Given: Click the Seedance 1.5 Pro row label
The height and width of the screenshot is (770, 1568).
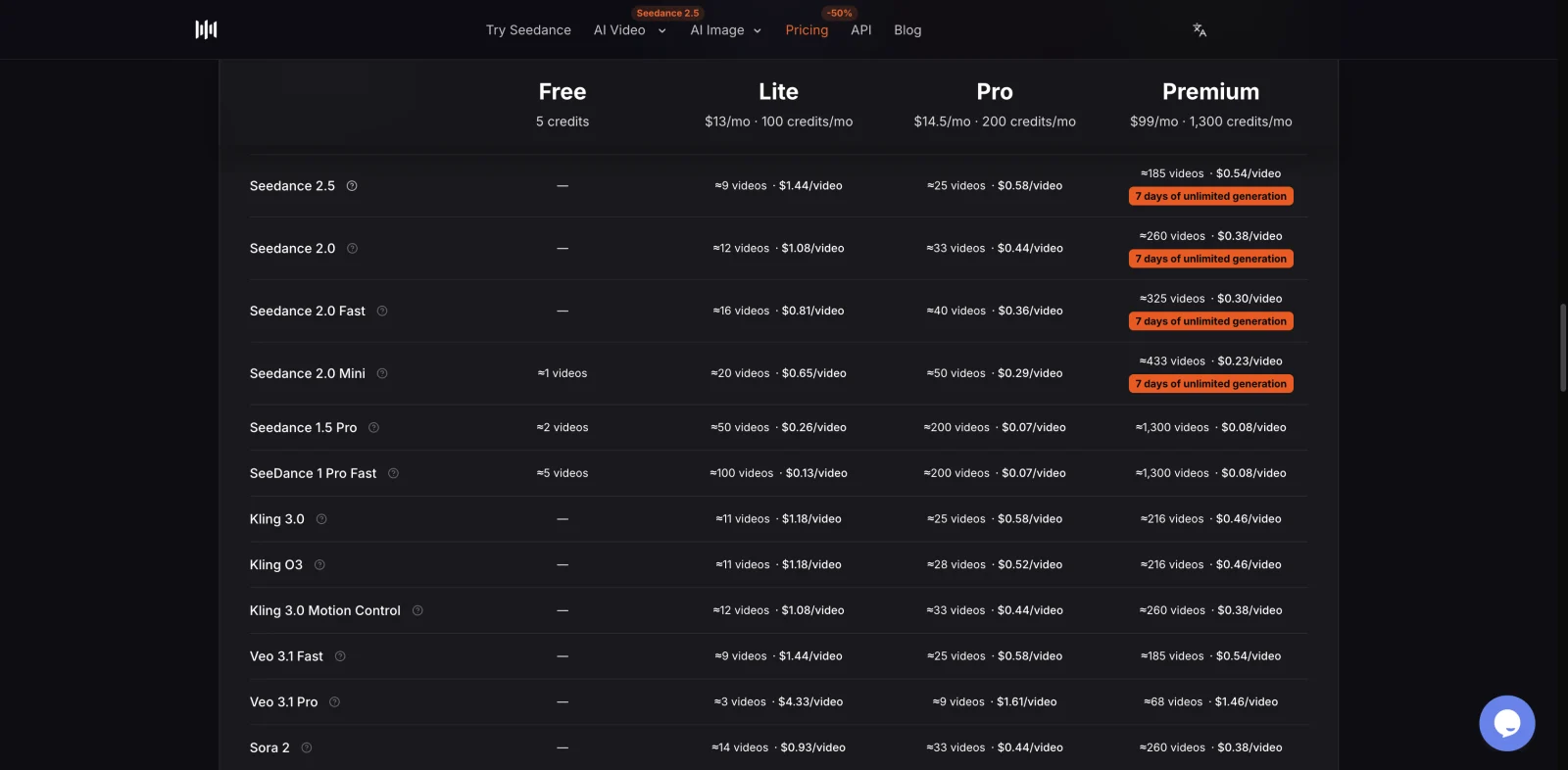Looking at the screenshot, I should click(x=303, y=428).
